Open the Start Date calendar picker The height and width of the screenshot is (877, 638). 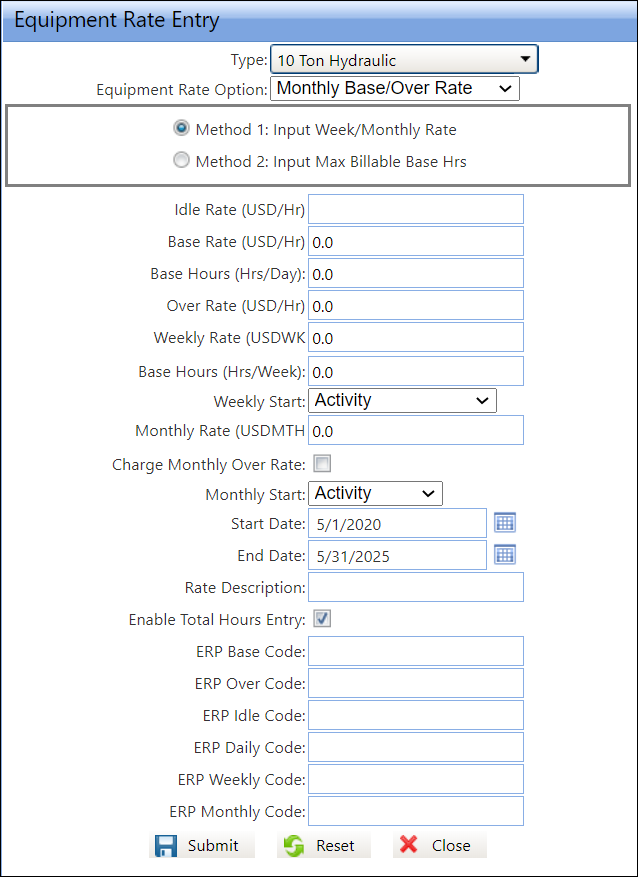[505, 523]
